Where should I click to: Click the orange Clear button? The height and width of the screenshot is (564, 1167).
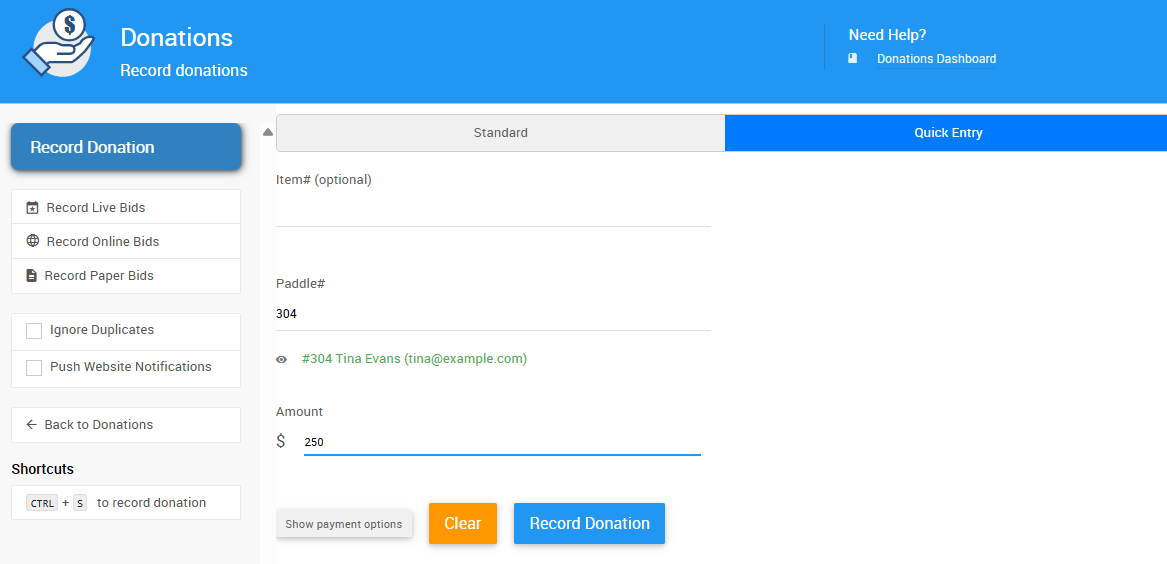[463, 524]
